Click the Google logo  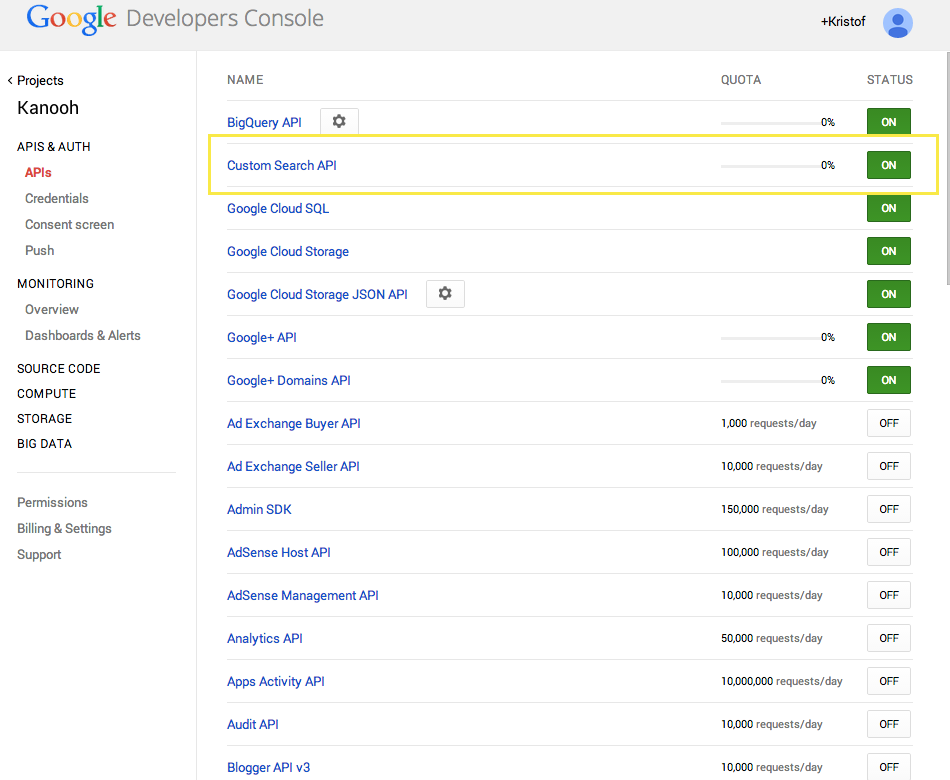tap(71, 19)
